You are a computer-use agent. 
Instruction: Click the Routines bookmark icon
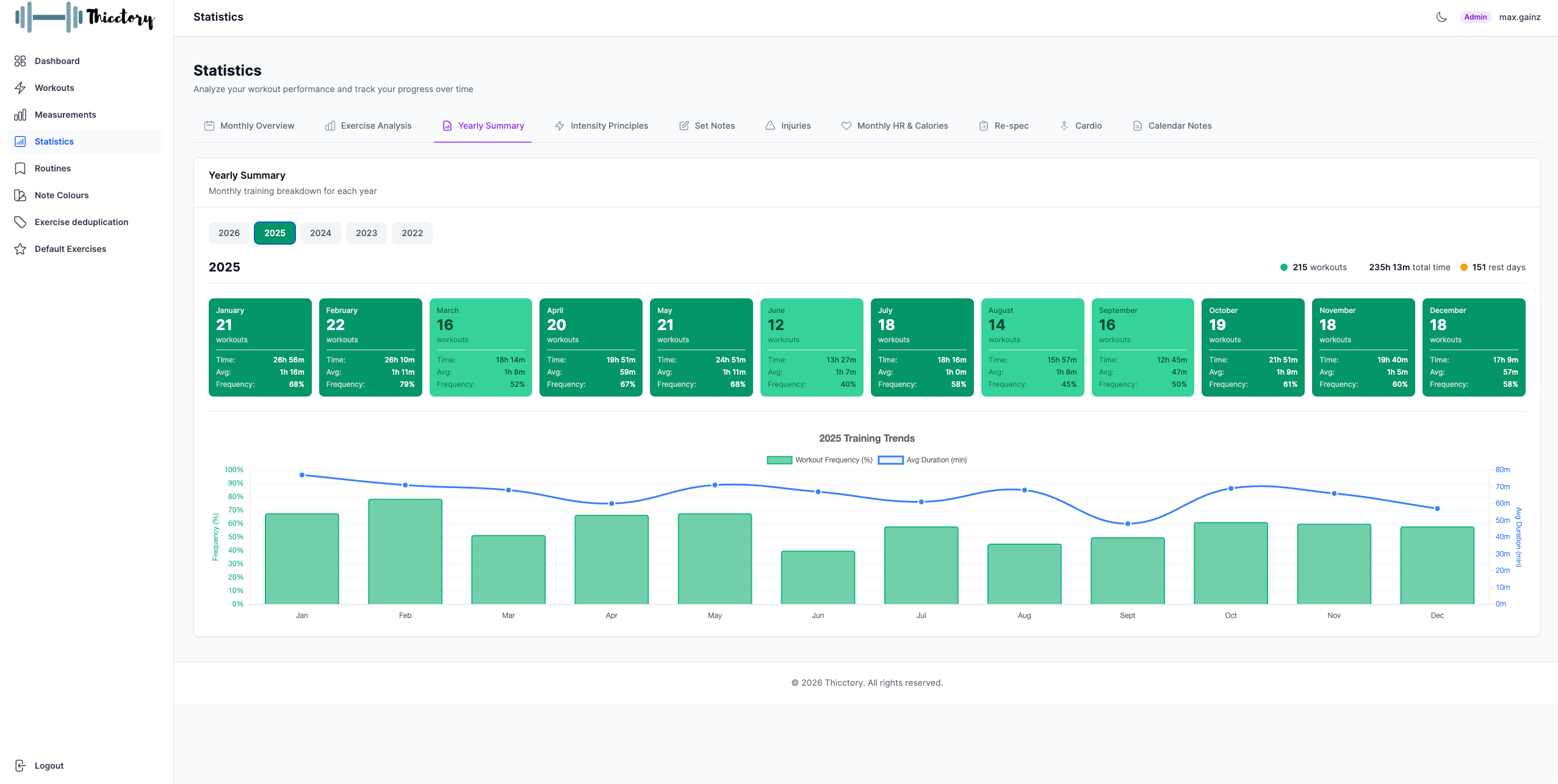pyautogui.click(x=20, y=168)
